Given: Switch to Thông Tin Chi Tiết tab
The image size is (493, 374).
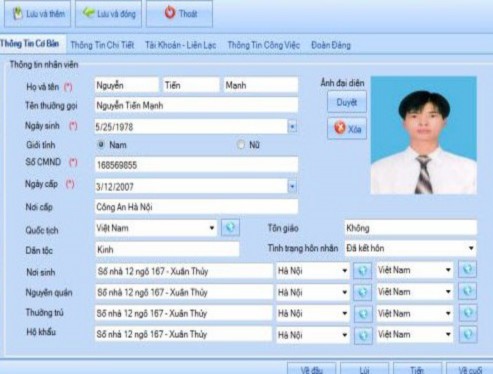Looking at the screenshot, I should (x=102, y=45).
